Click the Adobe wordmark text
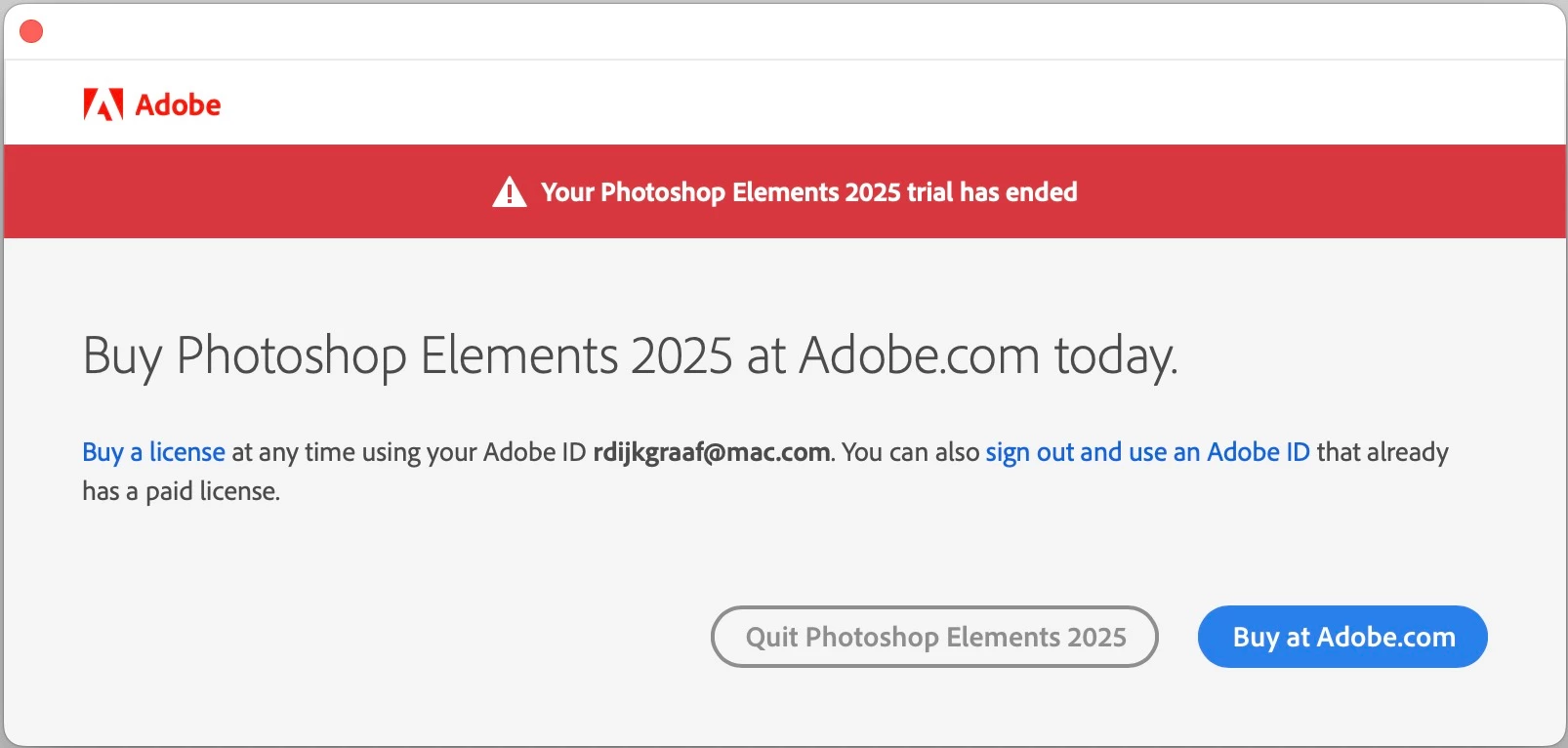Viewport: 1568px width, 748px height. click(178, 104)
